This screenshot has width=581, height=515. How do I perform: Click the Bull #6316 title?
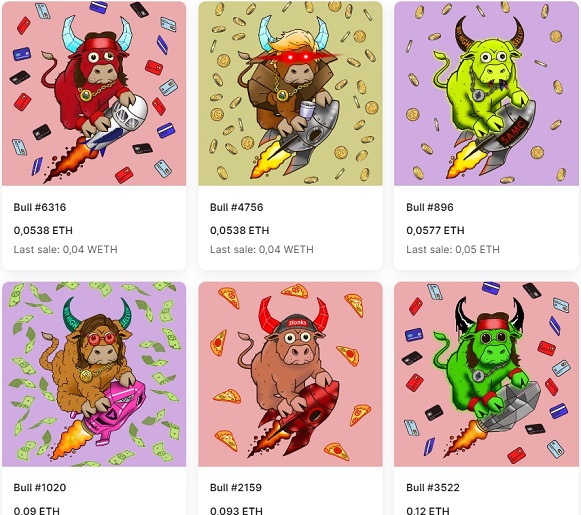pyautogui.click(x=40, y=207)
